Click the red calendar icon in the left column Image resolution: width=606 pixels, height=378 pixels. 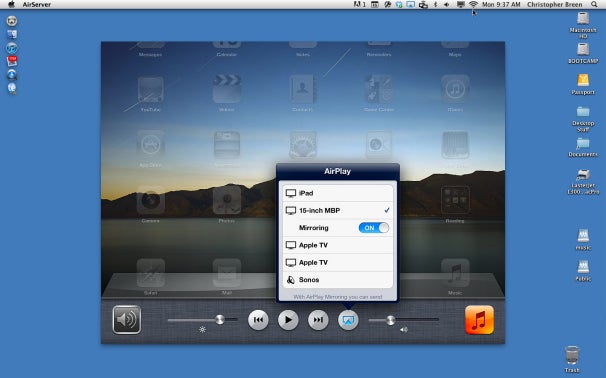pyautogui.click(x=12, y=61)
